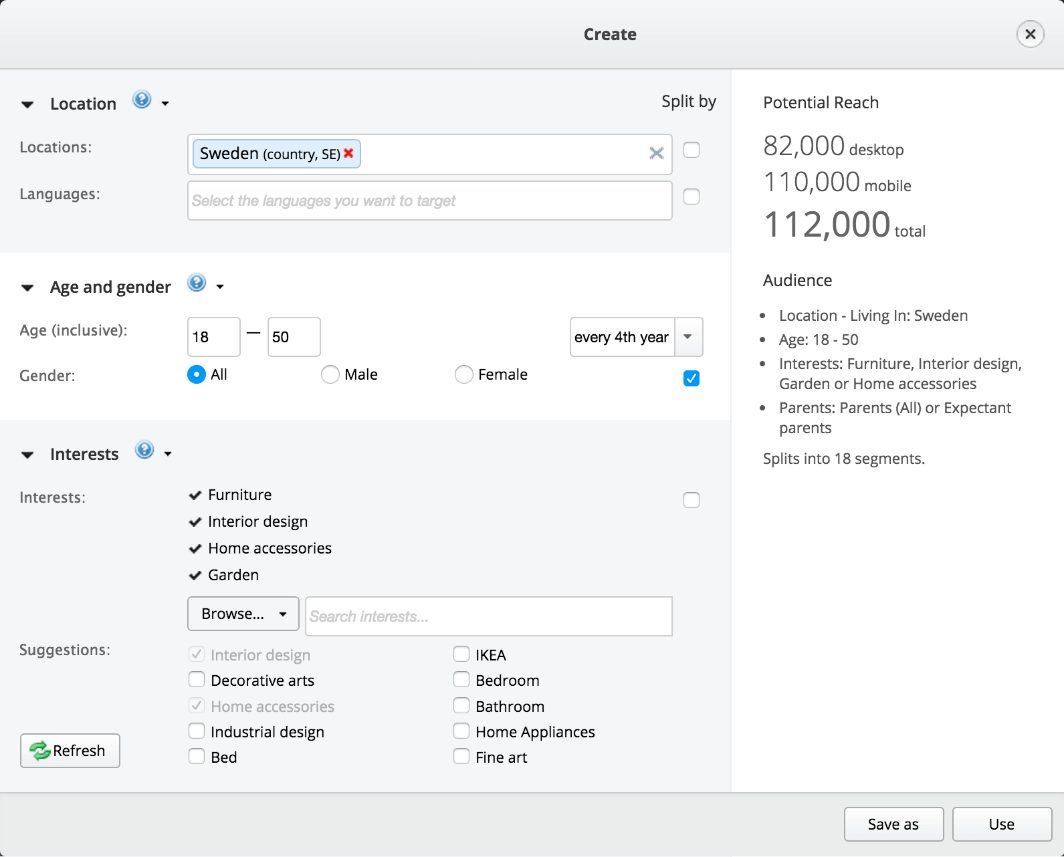Click the help icon next to Location
Viewport: 1064px width, 857px height.
coord(142,100)
